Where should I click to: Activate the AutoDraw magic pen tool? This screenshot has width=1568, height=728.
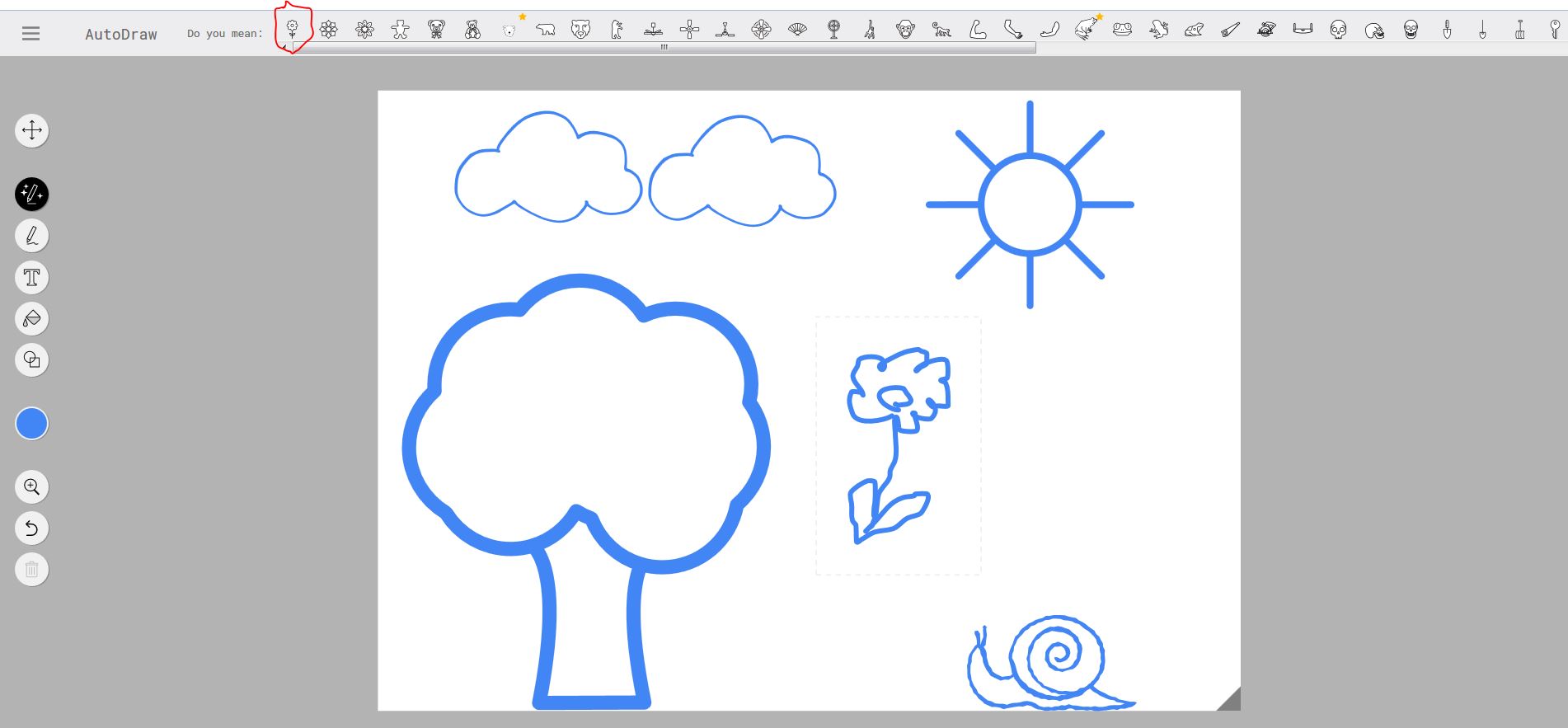point(32,195)
